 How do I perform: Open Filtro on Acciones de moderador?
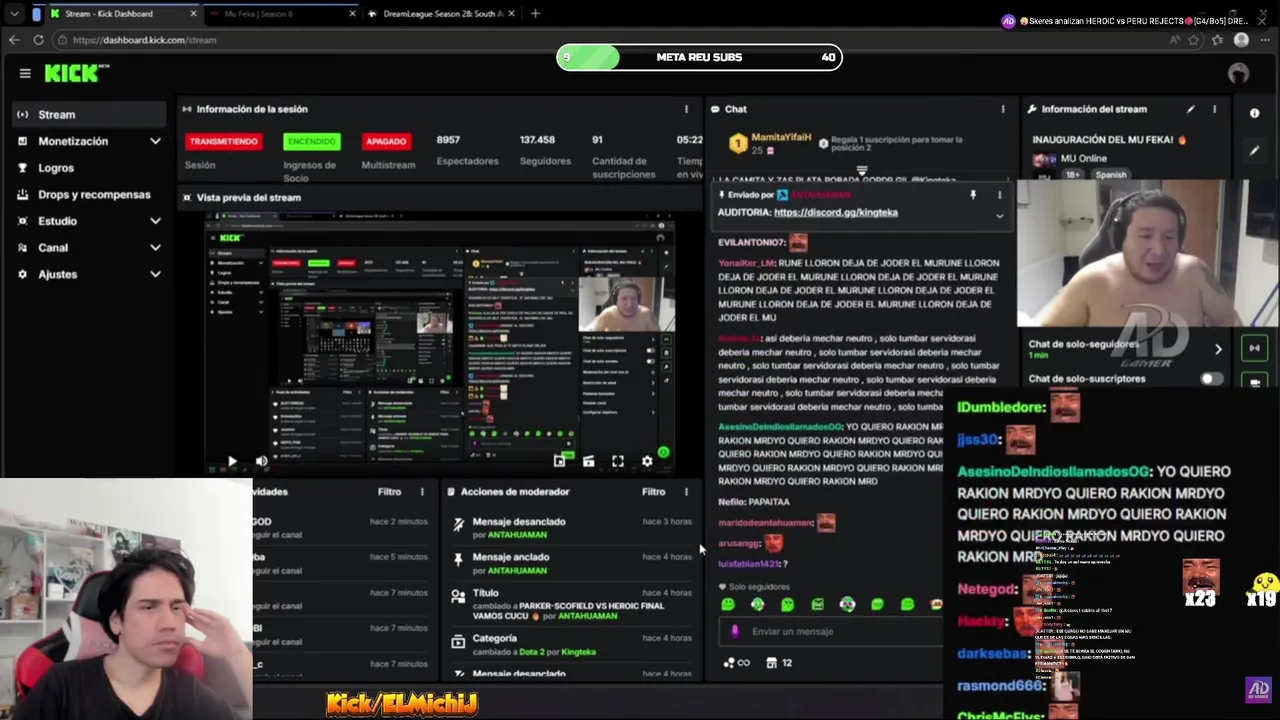tap(653, 492)
